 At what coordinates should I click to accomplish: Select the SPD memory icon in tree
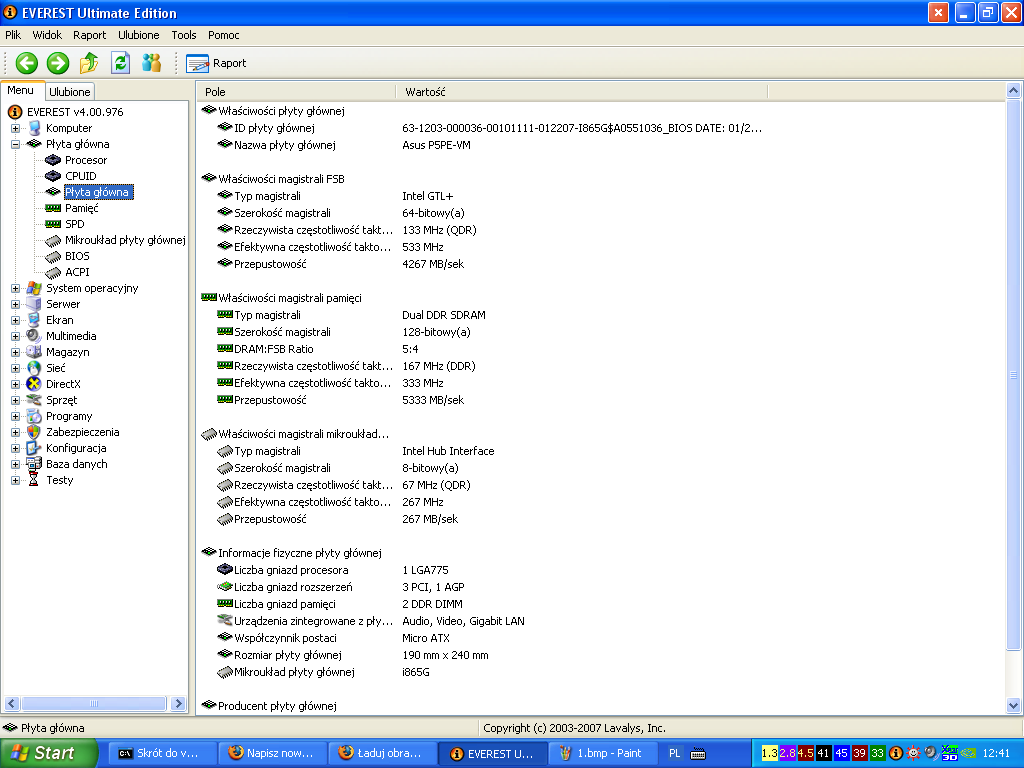click(53, 224)
